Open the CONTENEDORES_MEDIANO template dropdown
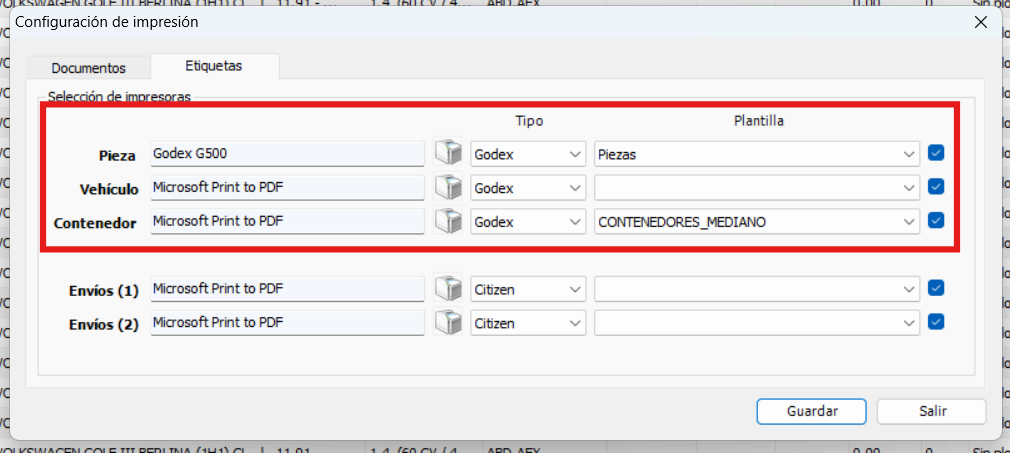Screen dimensions: 1010x453 pos(756,222)
